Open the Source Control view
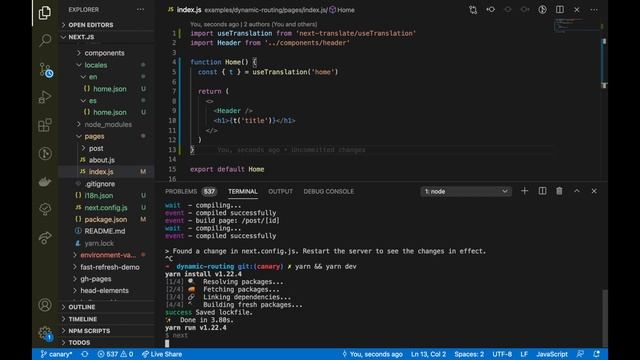This screenshot has height=360, width=640. click(x=46, y=70)
